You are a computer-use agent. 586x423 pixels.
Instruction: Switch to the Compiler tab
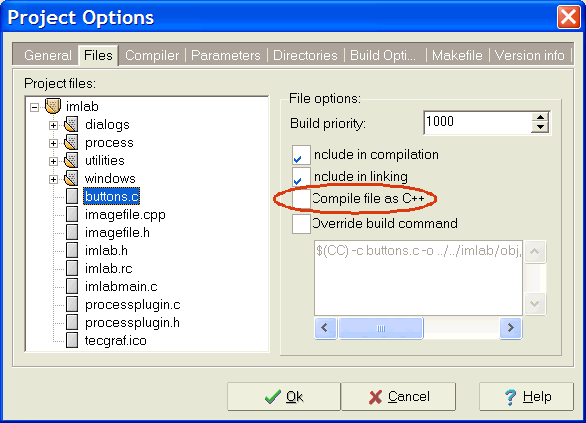[x=152, y=55]
